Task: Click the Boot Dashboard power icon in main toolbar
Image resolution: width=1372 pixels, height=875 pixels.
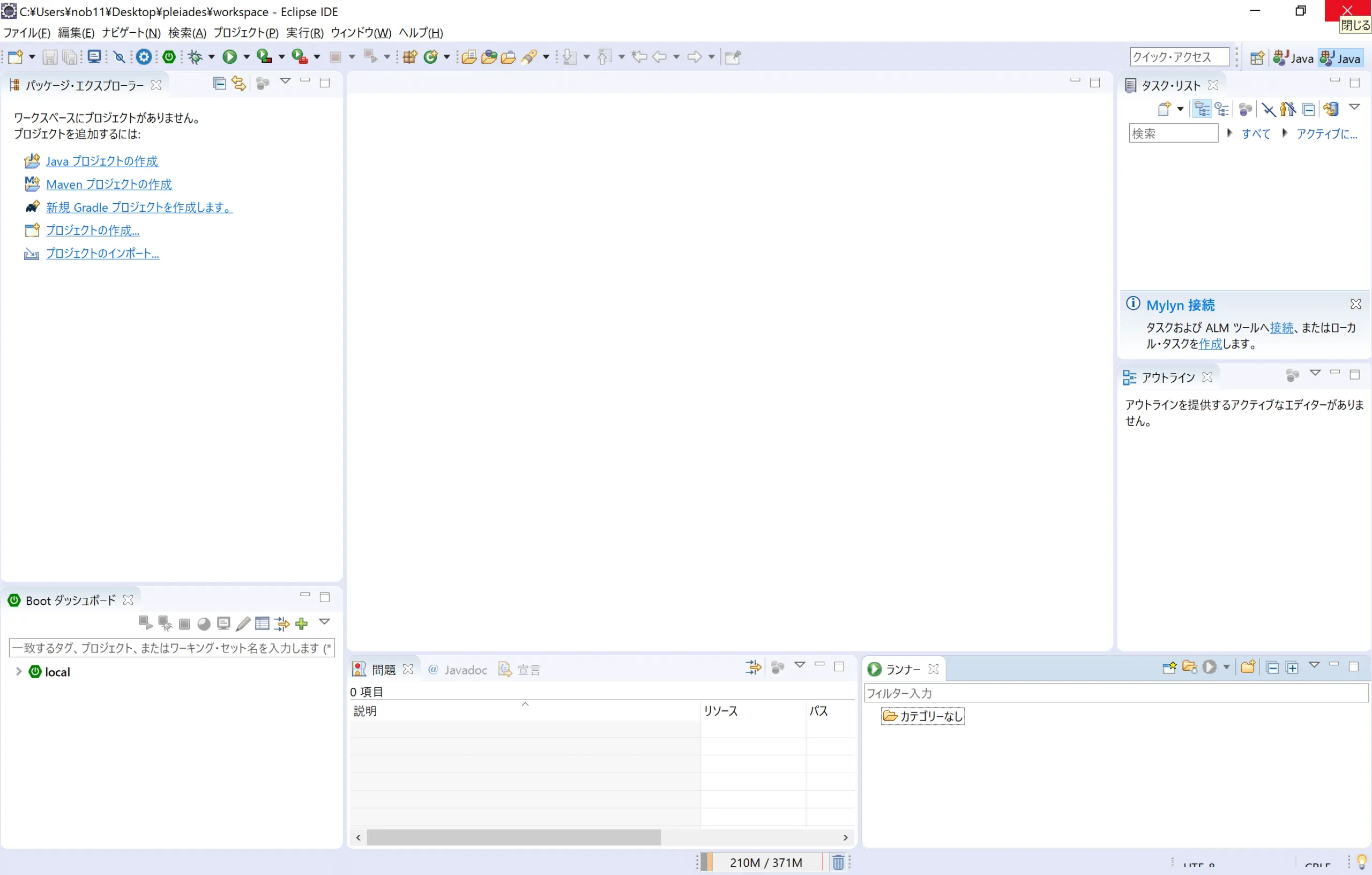Action: pos(169,56)
